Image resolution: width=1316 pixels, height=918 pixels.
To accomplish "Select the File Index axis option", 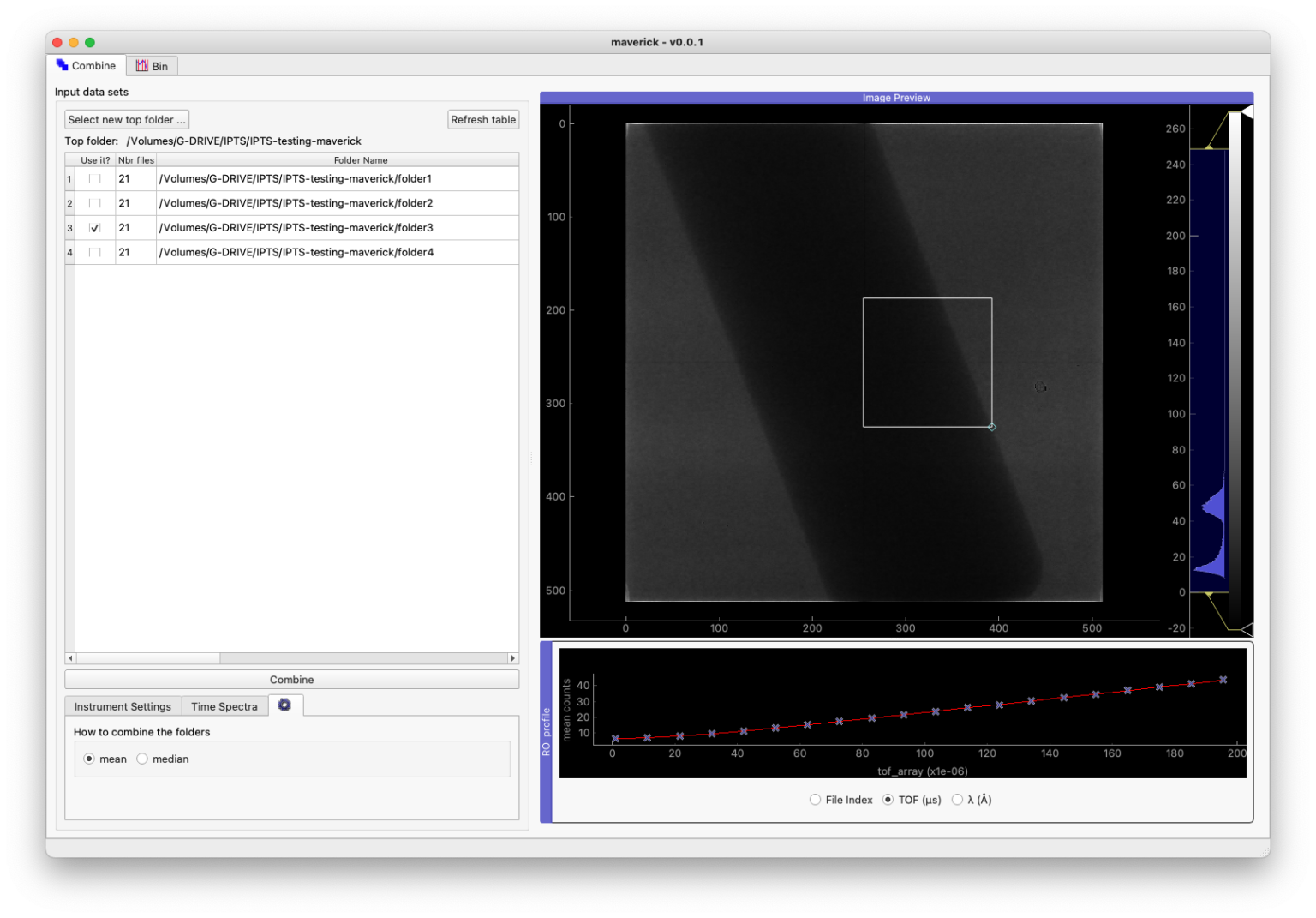I will 815,799.
